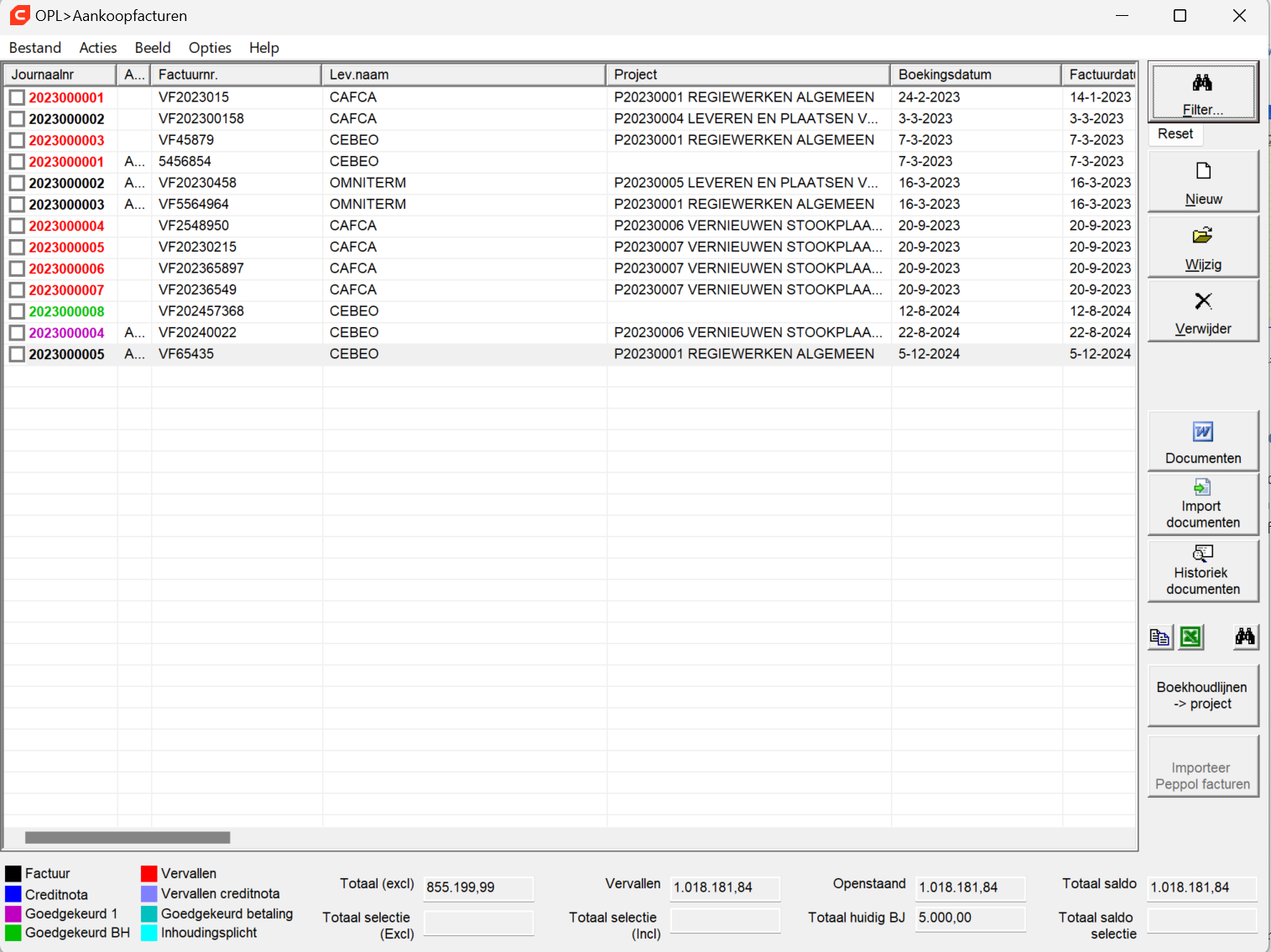Tick checkbox for invoice VF2548950

17,226
